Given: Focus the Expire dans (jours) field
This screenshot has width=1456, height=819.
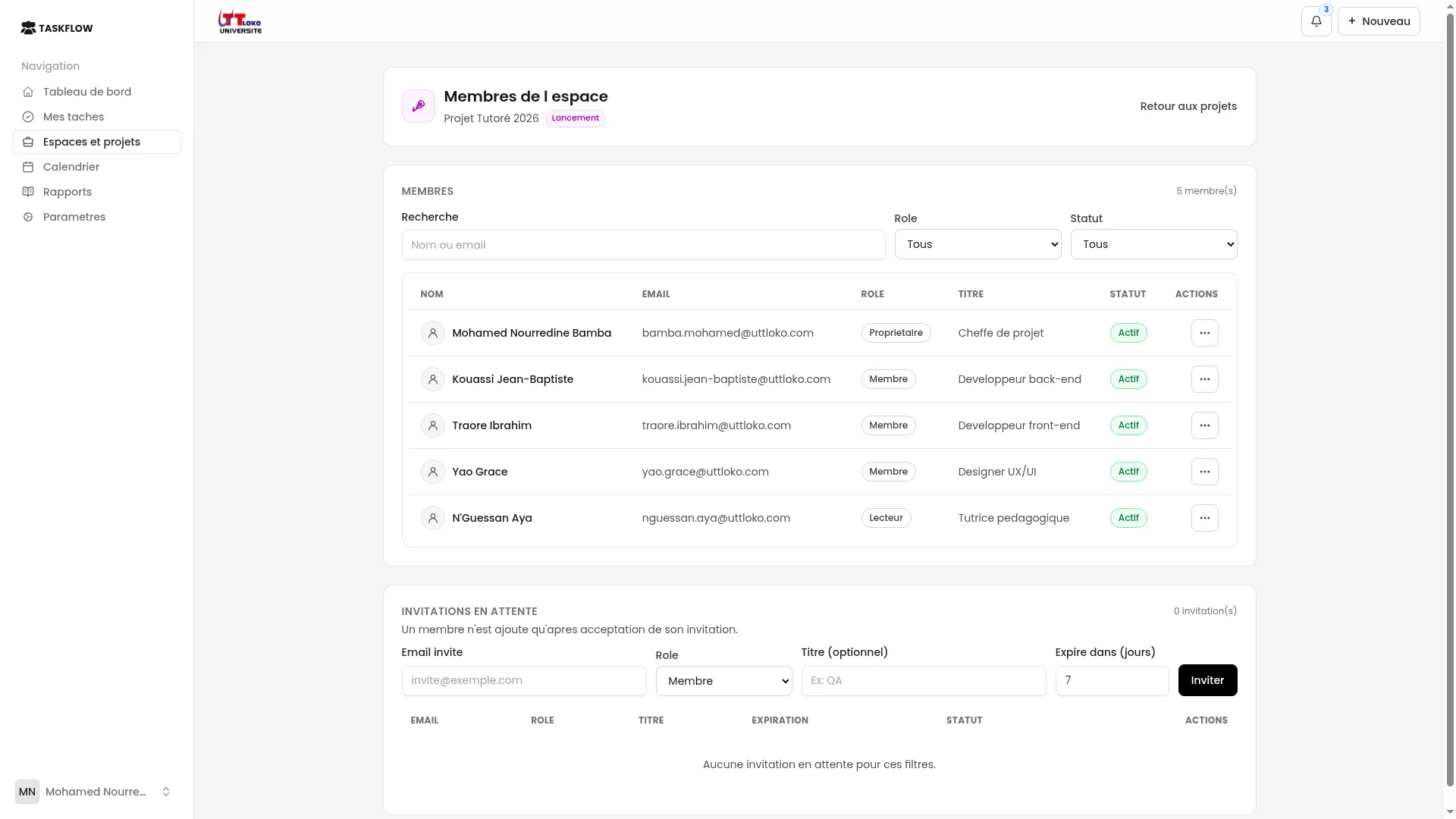Looking at the screenshot, I should [x=1112, y=681].
